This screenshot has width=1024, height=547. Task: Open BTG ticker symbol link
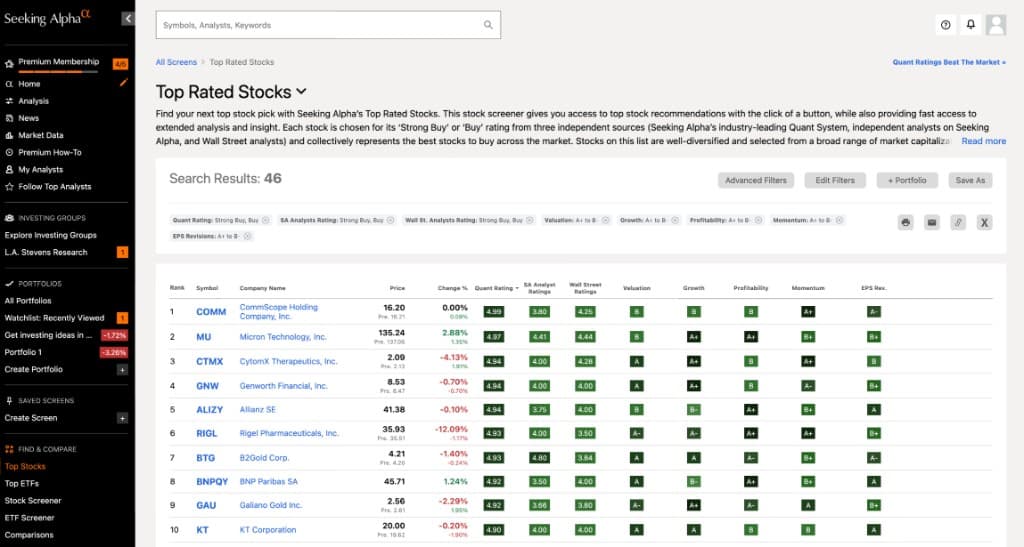(205, 458)
